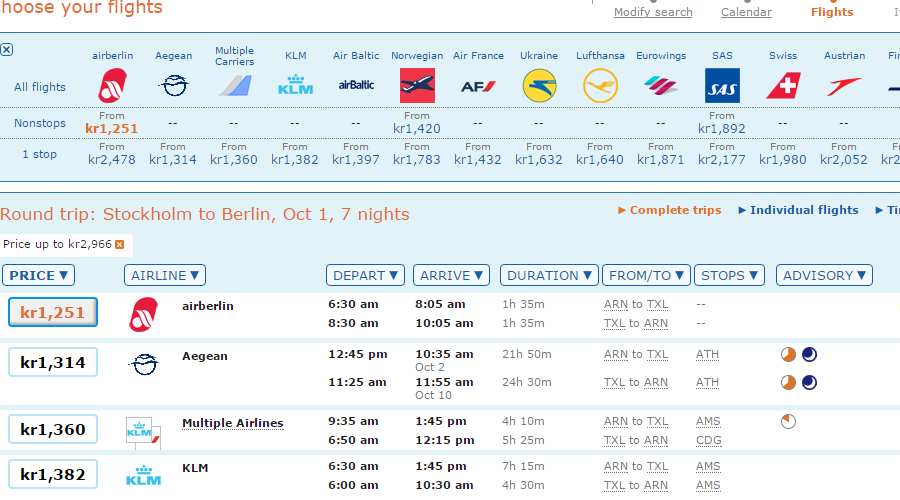This screenshot has width=900, height=500.
Task: Pick the airBaltic logo in matrix
Action: click(x=356, y=85)
